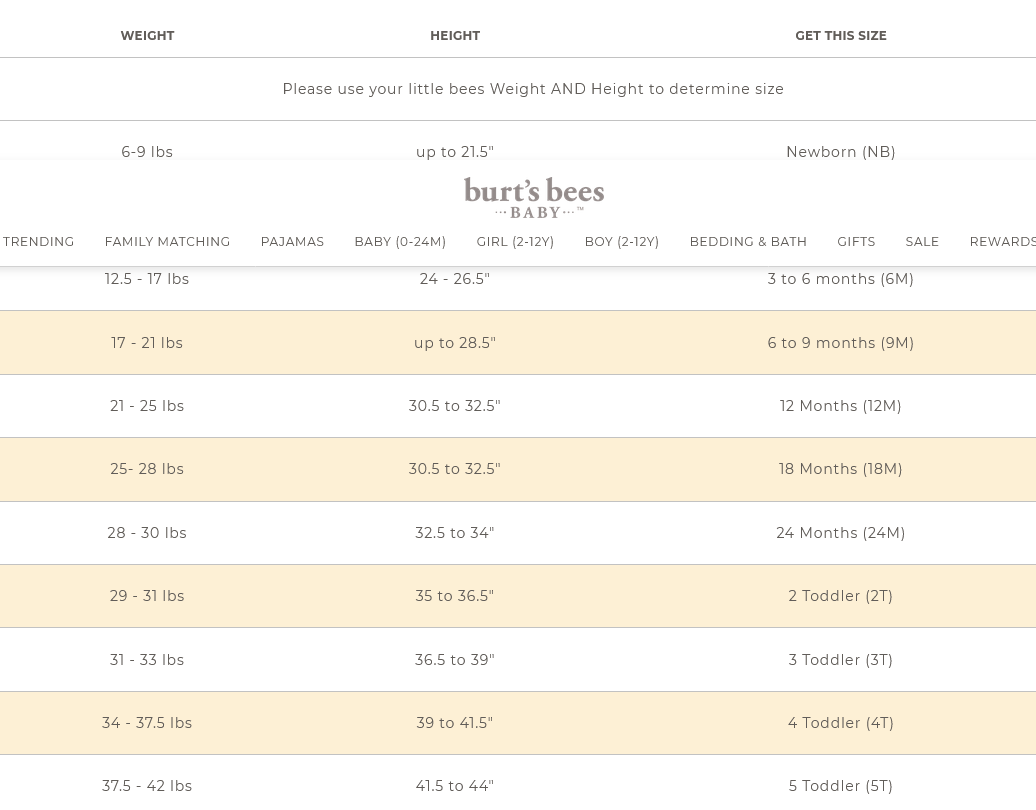Viewport: 1036px width, 810px height.
Task: Visit the Sale page
Action: click(x=922, y=242)
